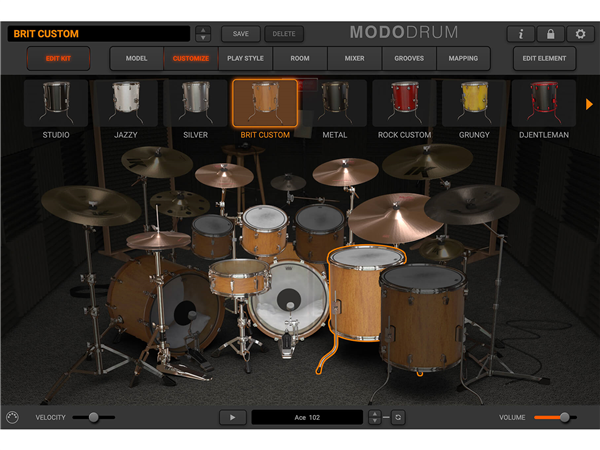Open settings with the gear icon
Viewport: 600px width, 450px height.
(x=580, y=34)
